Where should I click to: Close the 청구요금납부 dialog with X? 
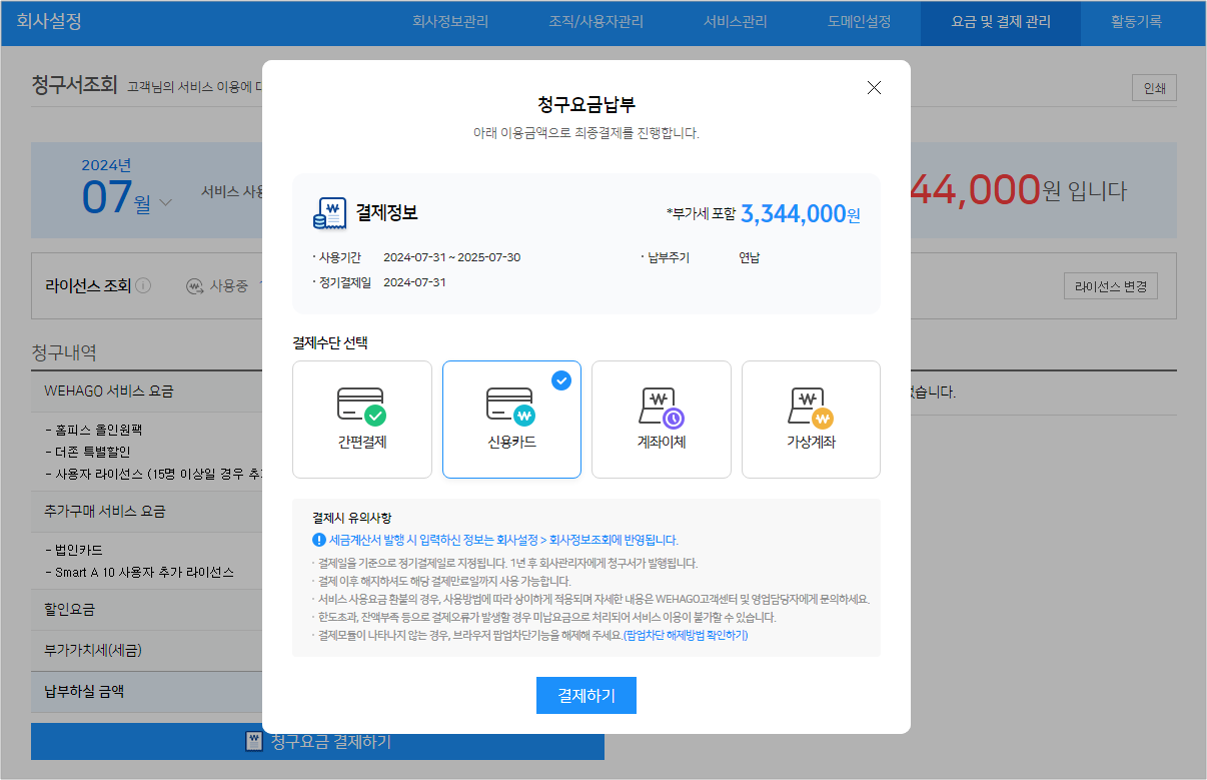pos(874,88)
